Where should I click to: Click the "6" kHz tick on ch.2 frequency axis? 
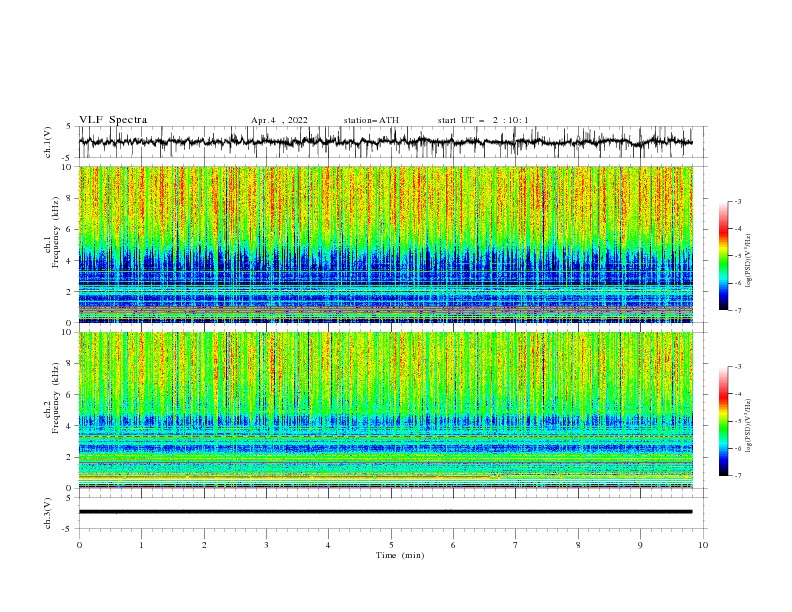pos(69,395)
